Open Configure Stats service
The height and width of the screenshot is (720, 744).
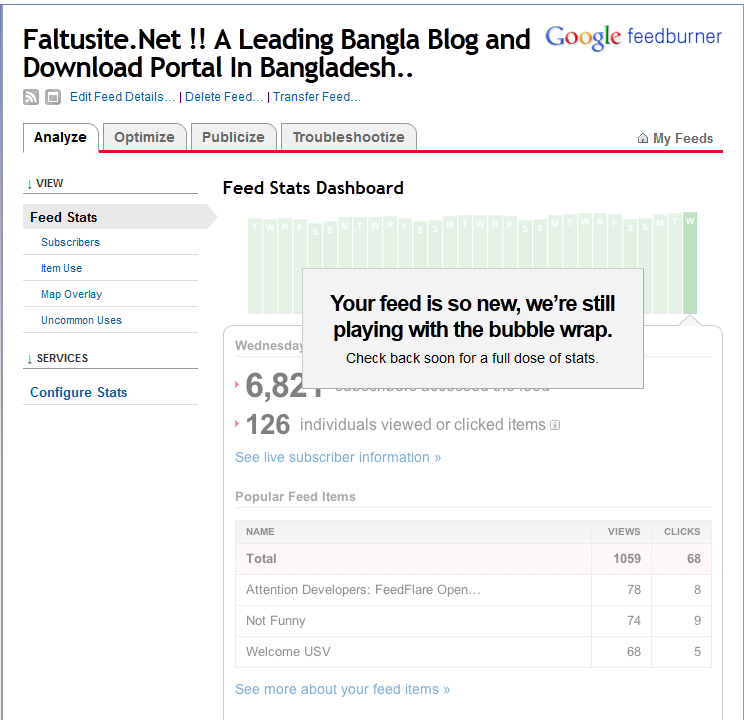[78, 392]
